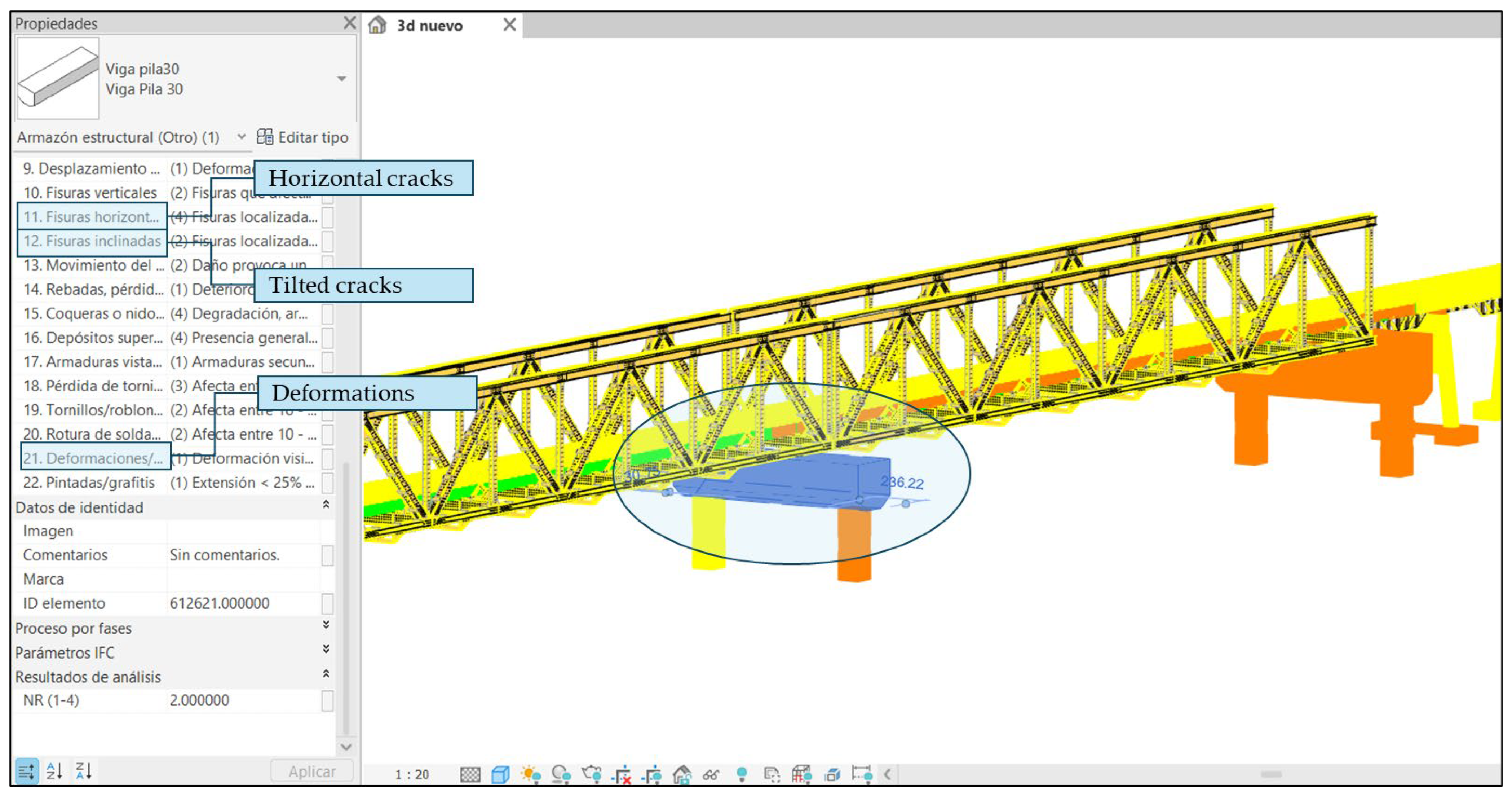Toggle Sun Path icon

(x=531, y=775)
